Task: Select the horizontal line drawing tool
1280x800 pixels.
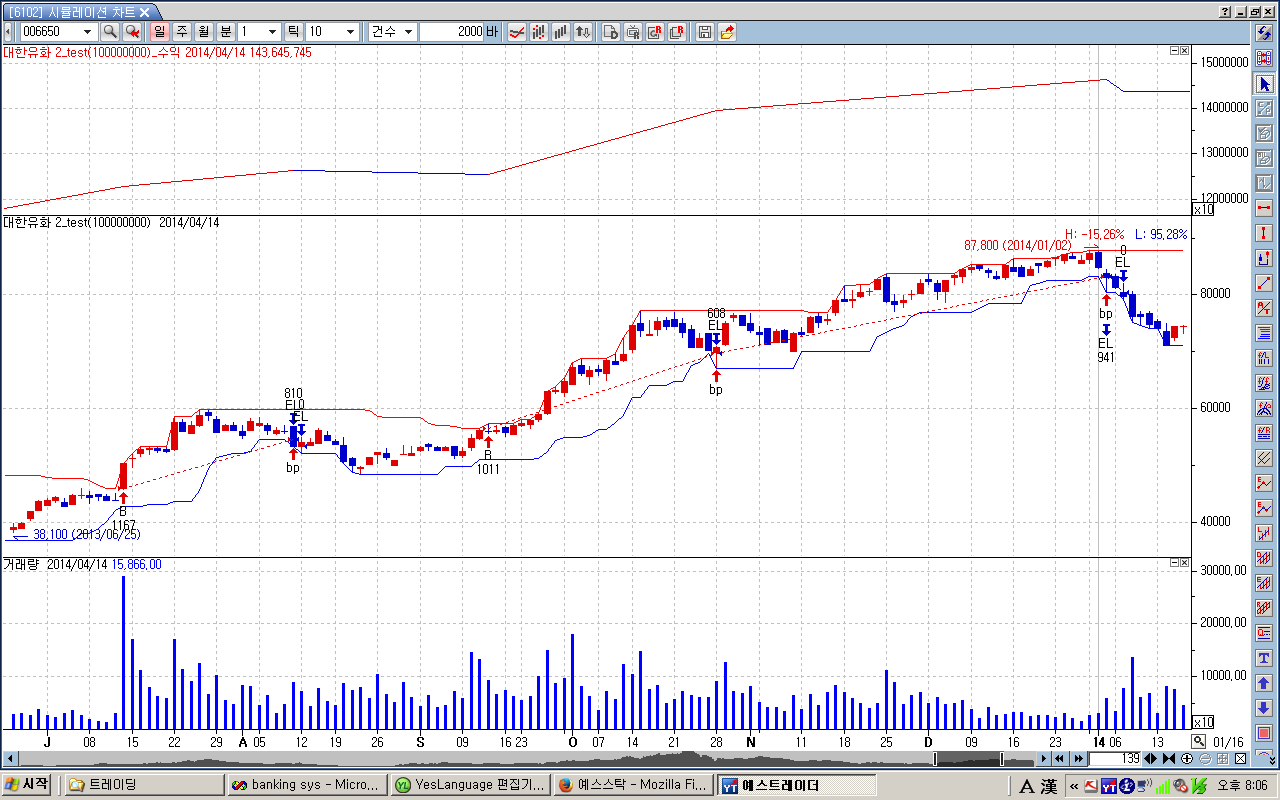Action: pos(1264,208)
